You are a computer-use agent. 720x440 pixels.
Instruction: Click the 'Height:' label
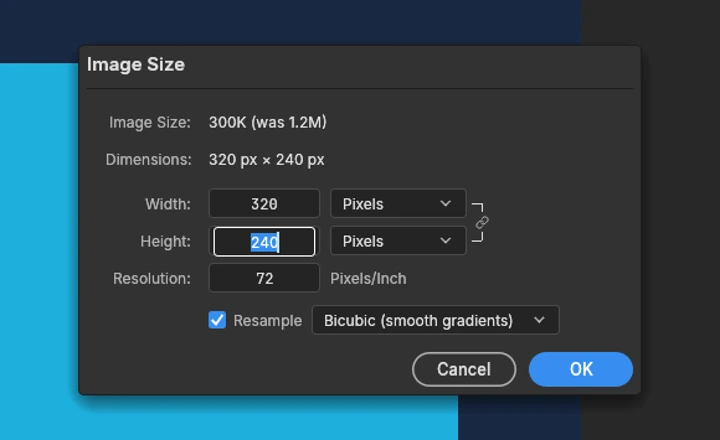(165, 241)
